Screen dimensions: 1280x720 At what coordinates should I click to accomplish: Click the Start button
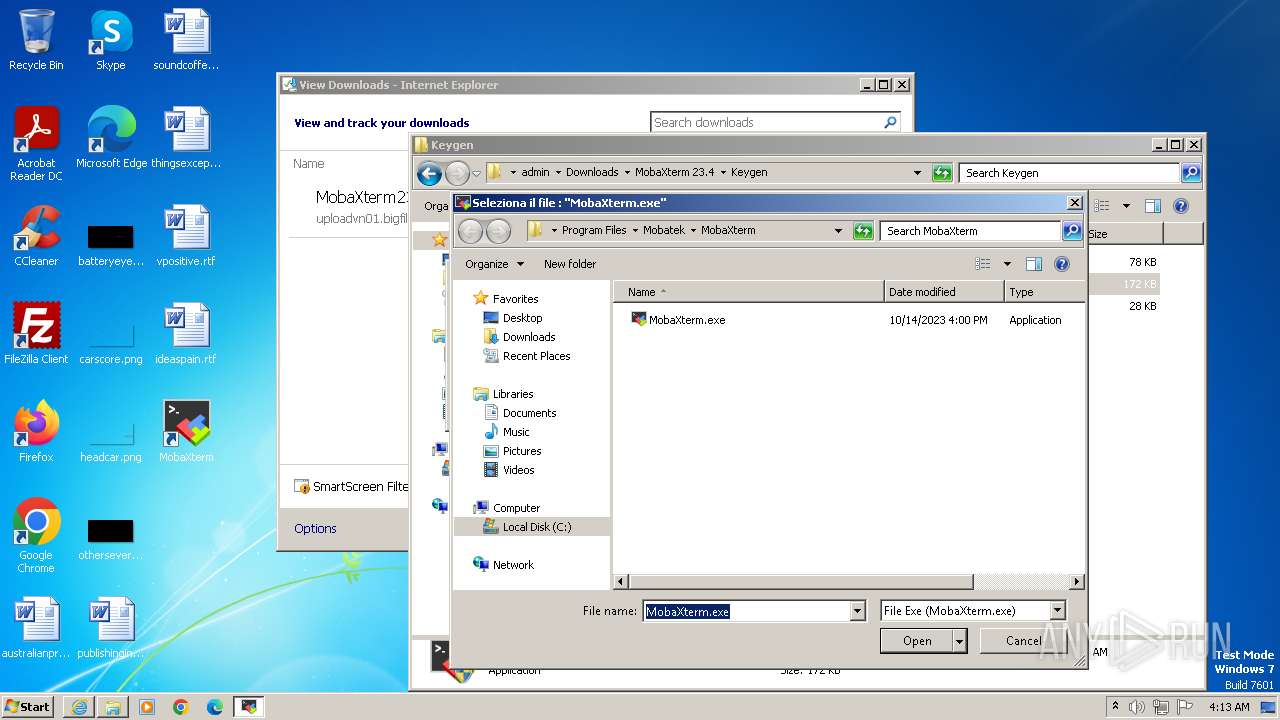[28, 707]
